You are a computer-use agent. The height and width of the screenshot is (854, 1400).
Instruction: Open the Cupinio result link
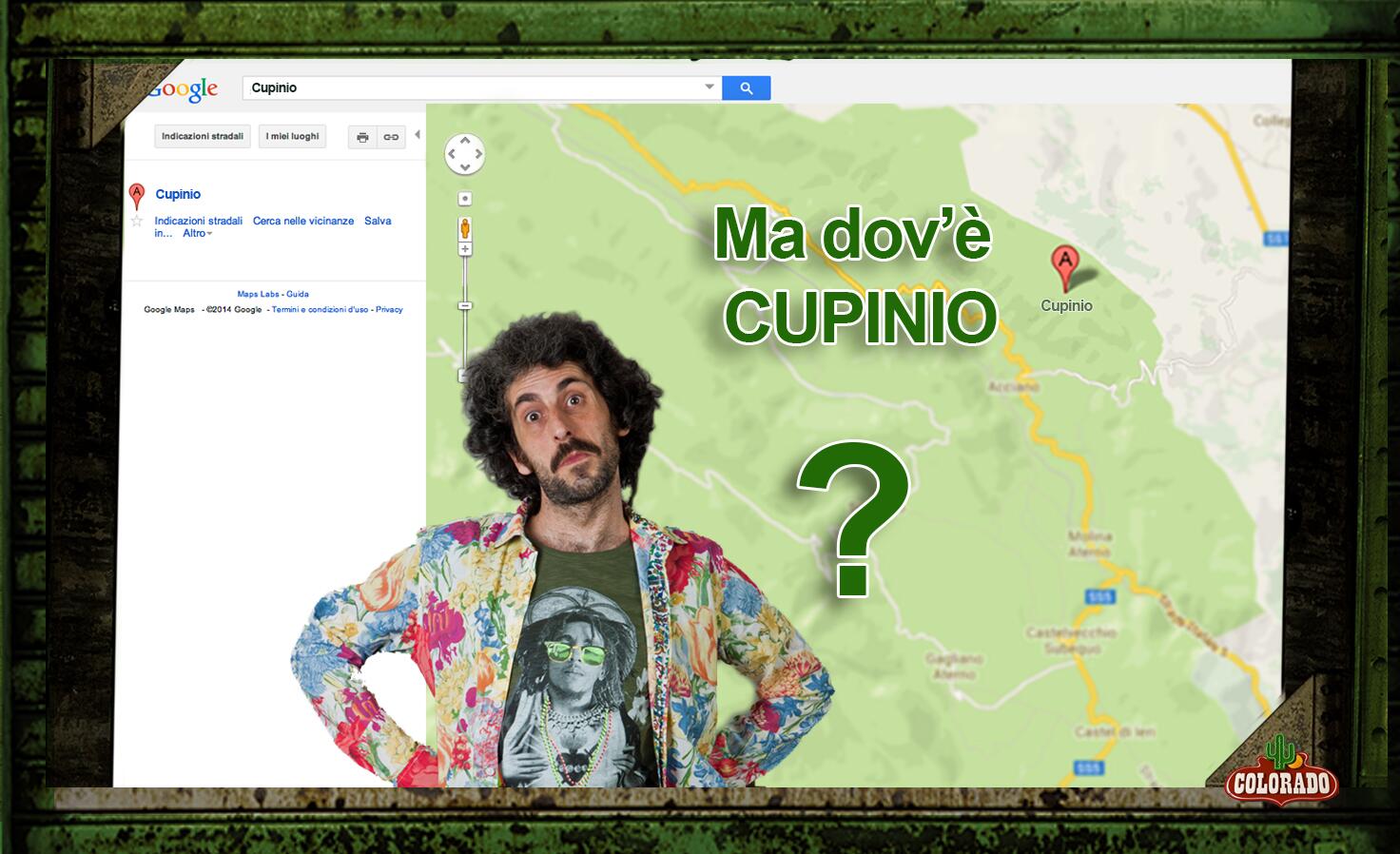(177, 194)
